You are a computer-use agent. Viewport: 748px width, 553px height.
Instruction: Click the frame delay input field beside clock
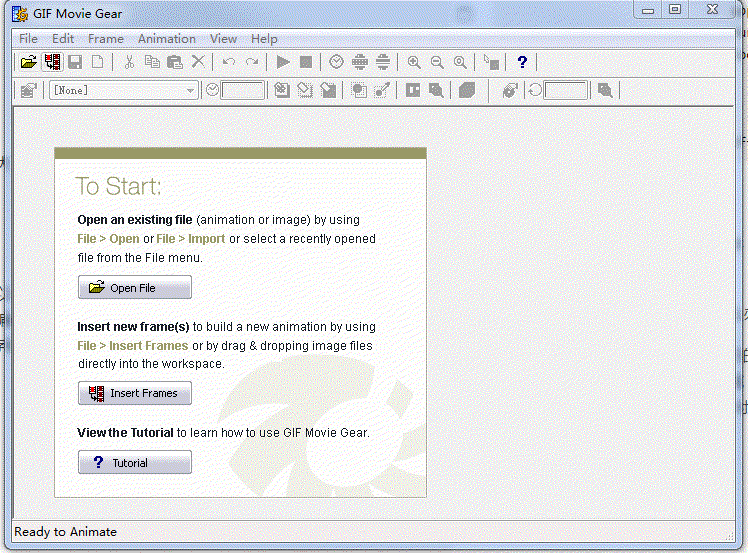pyautogui.click(x=242, y=90)
